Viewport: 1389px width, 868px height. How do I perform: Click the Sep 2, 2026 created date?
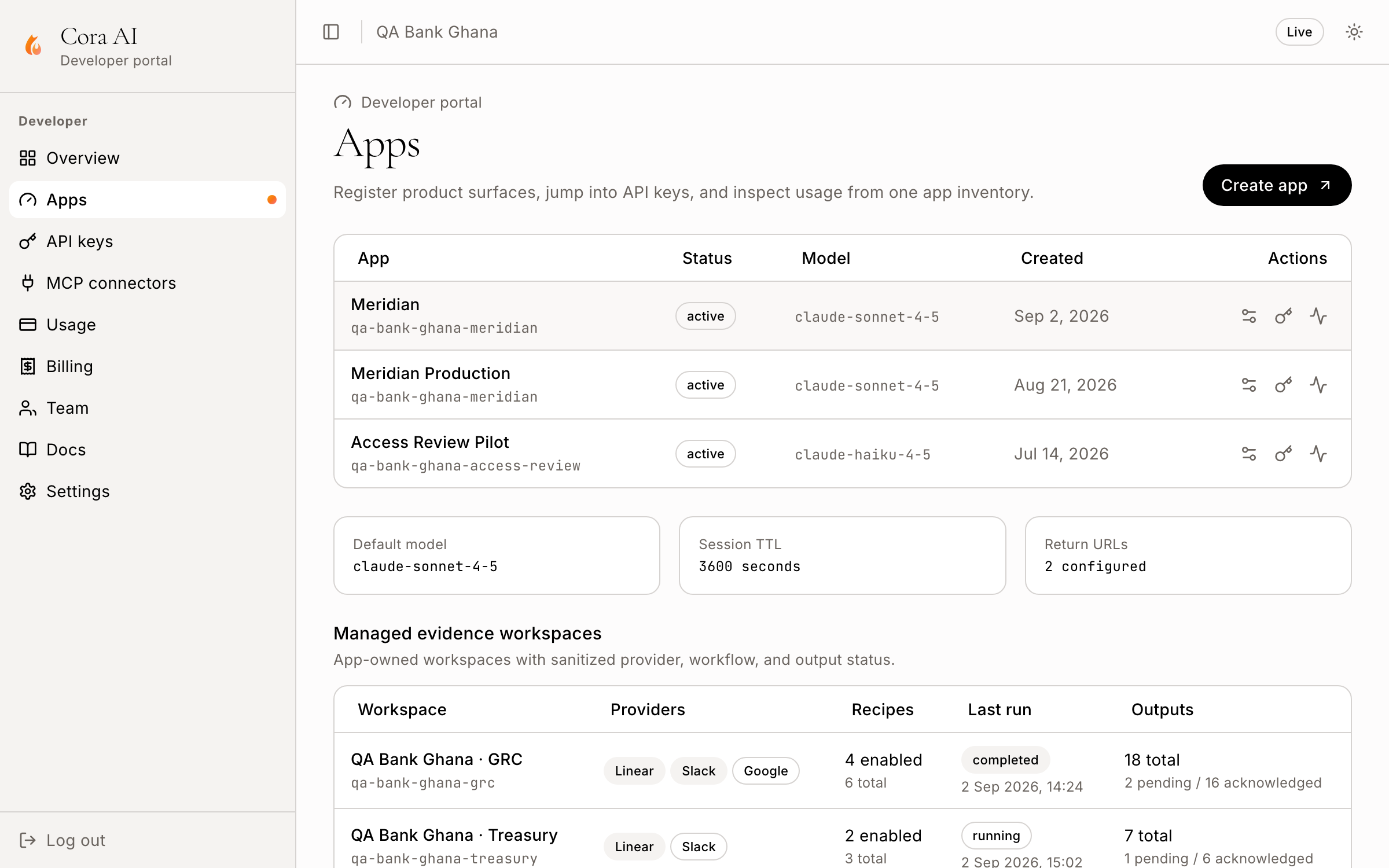(x=1061, y=316)
